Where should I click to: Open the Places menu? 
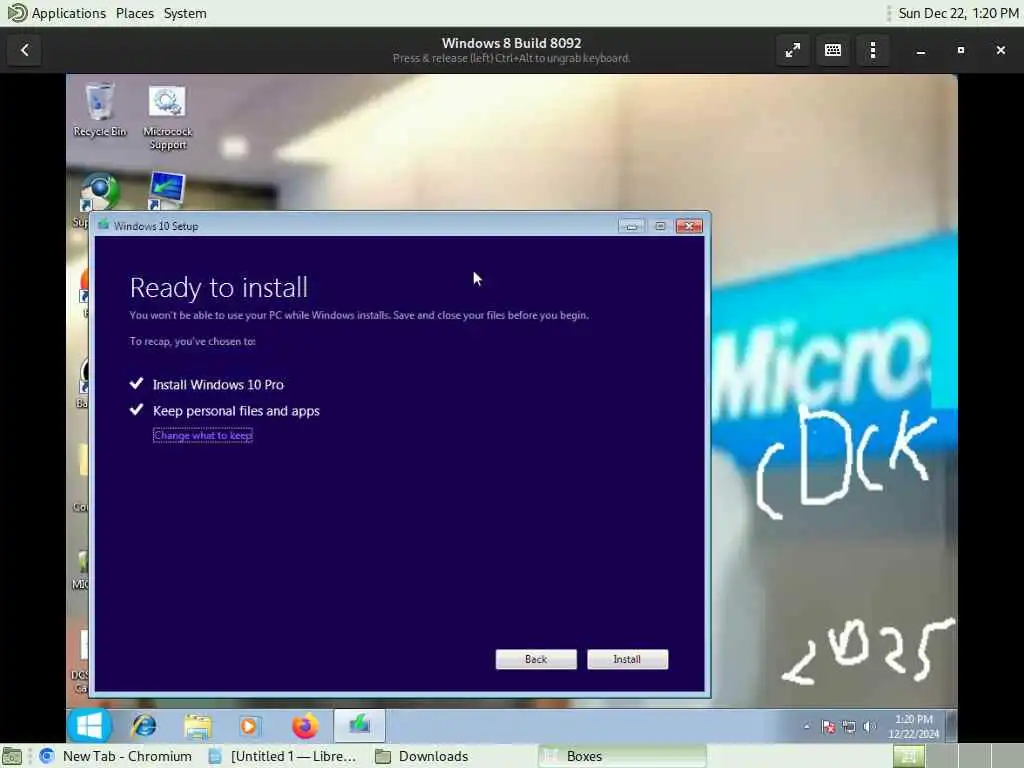point(135,13)
